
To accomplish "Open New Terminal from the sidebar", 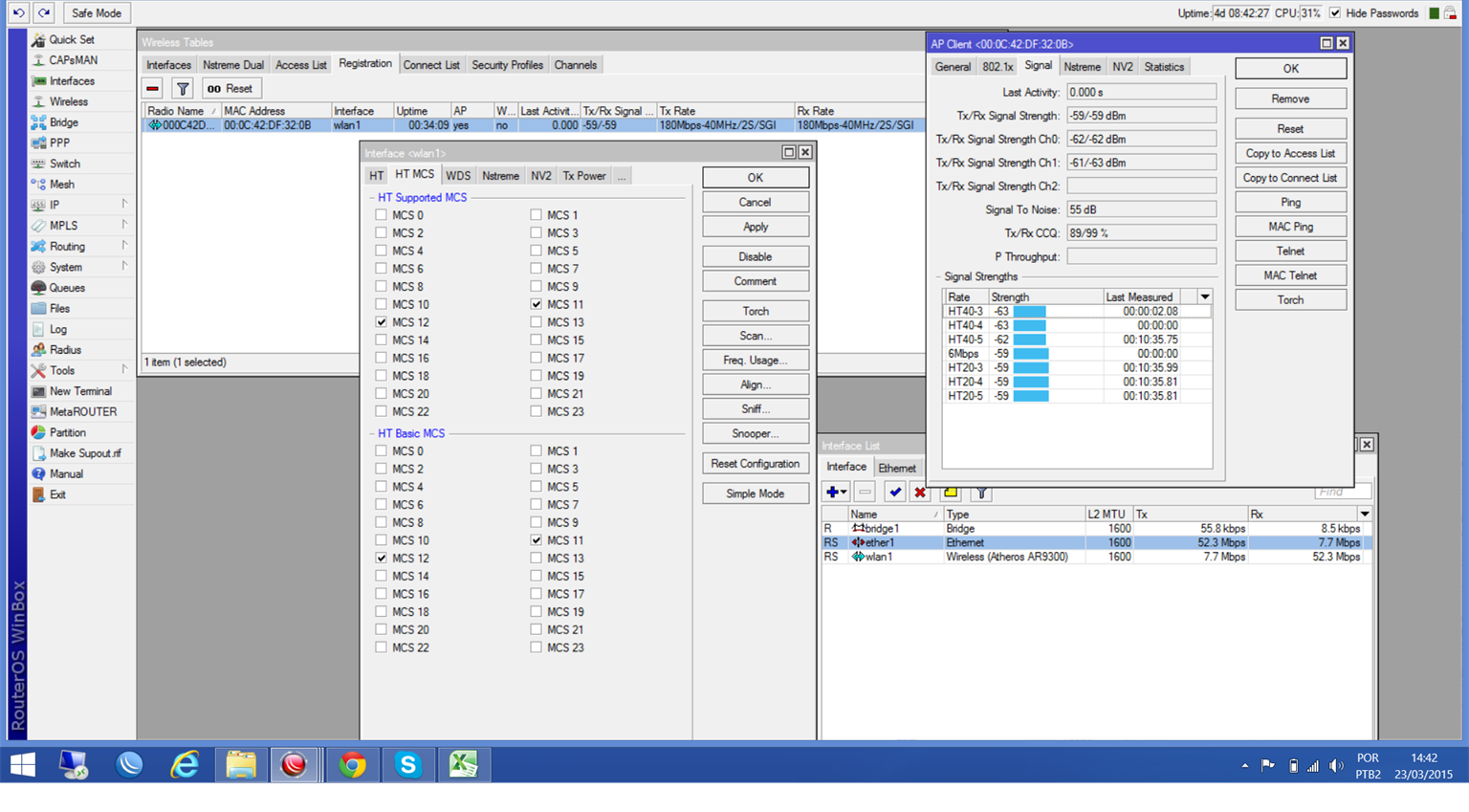I will [80, 391].
